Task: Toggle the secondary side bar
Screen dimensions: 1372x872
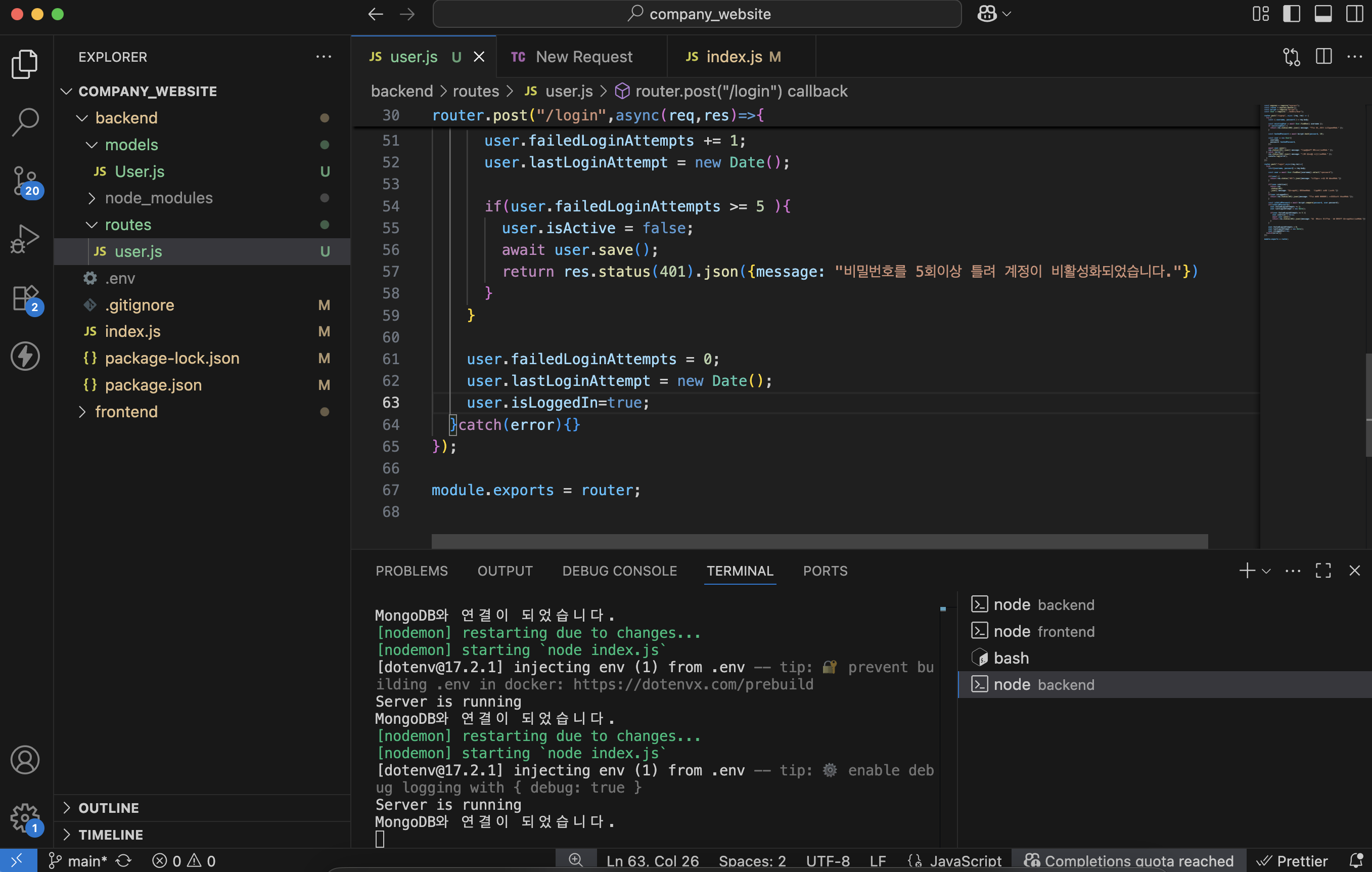Action: 1354,14
